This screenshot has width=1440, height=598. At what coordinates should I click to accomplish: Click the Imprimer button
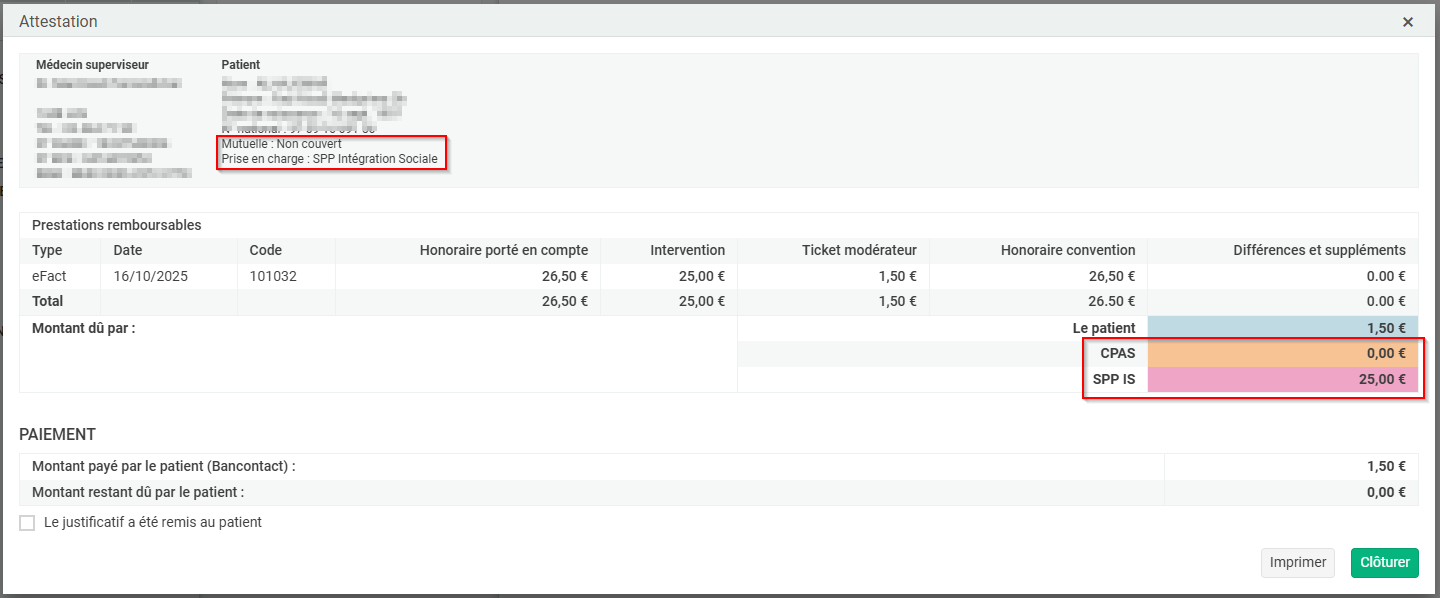pyautogui.click(x=1297, y=562)
